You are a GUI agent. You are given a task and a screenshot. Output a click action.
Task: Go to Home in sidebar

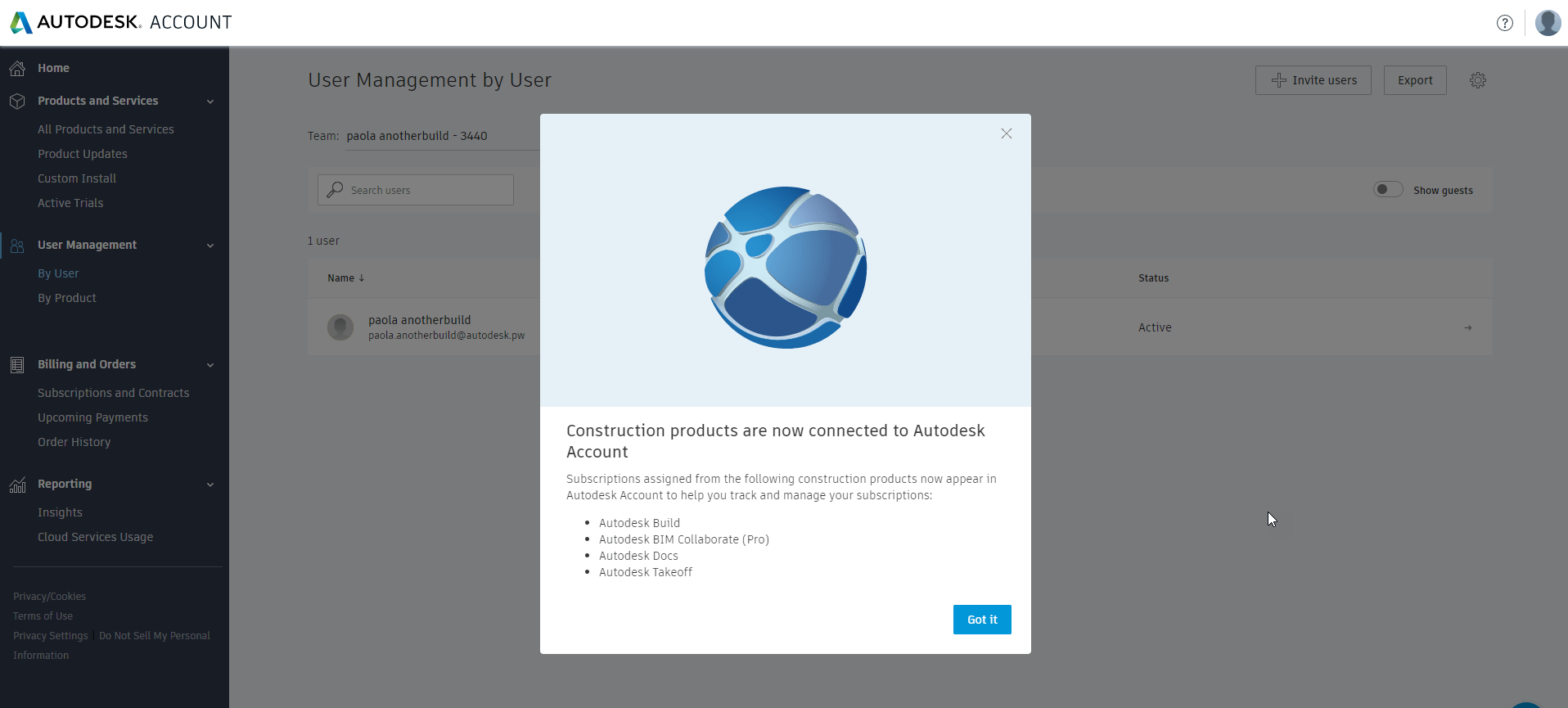pyautogui.click(x=53, y=68)
